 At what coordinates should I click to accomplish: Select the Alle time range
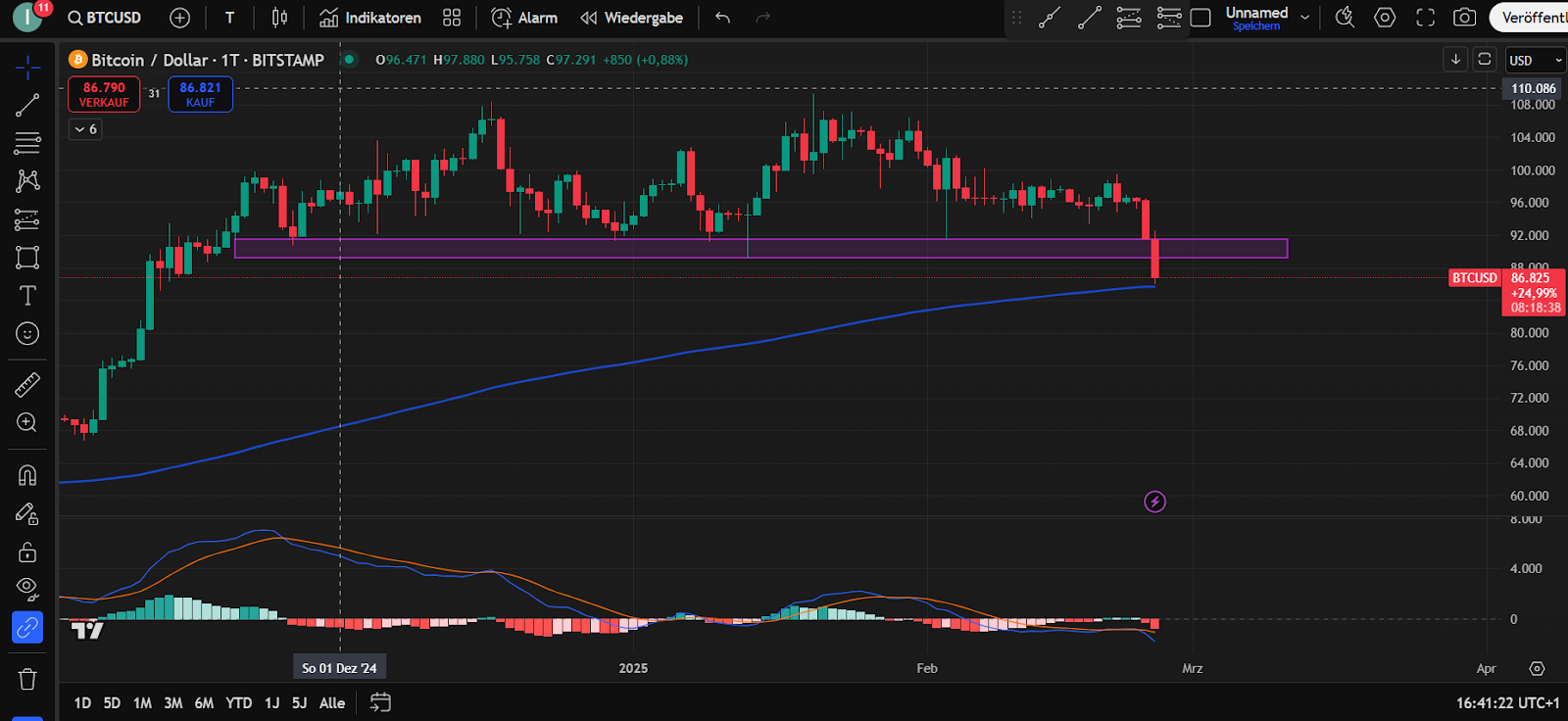[x=332, y=702]
